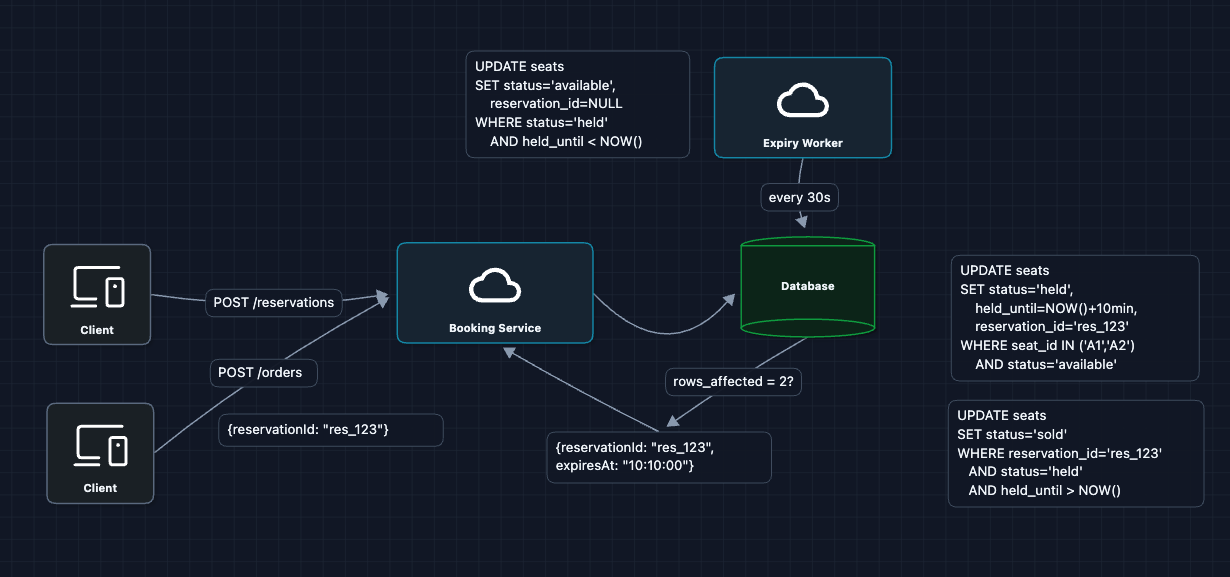Viewport: 1230px width, 577px height.
Task: Click the "Expiry Worker" text label
Action: [802, 143]
